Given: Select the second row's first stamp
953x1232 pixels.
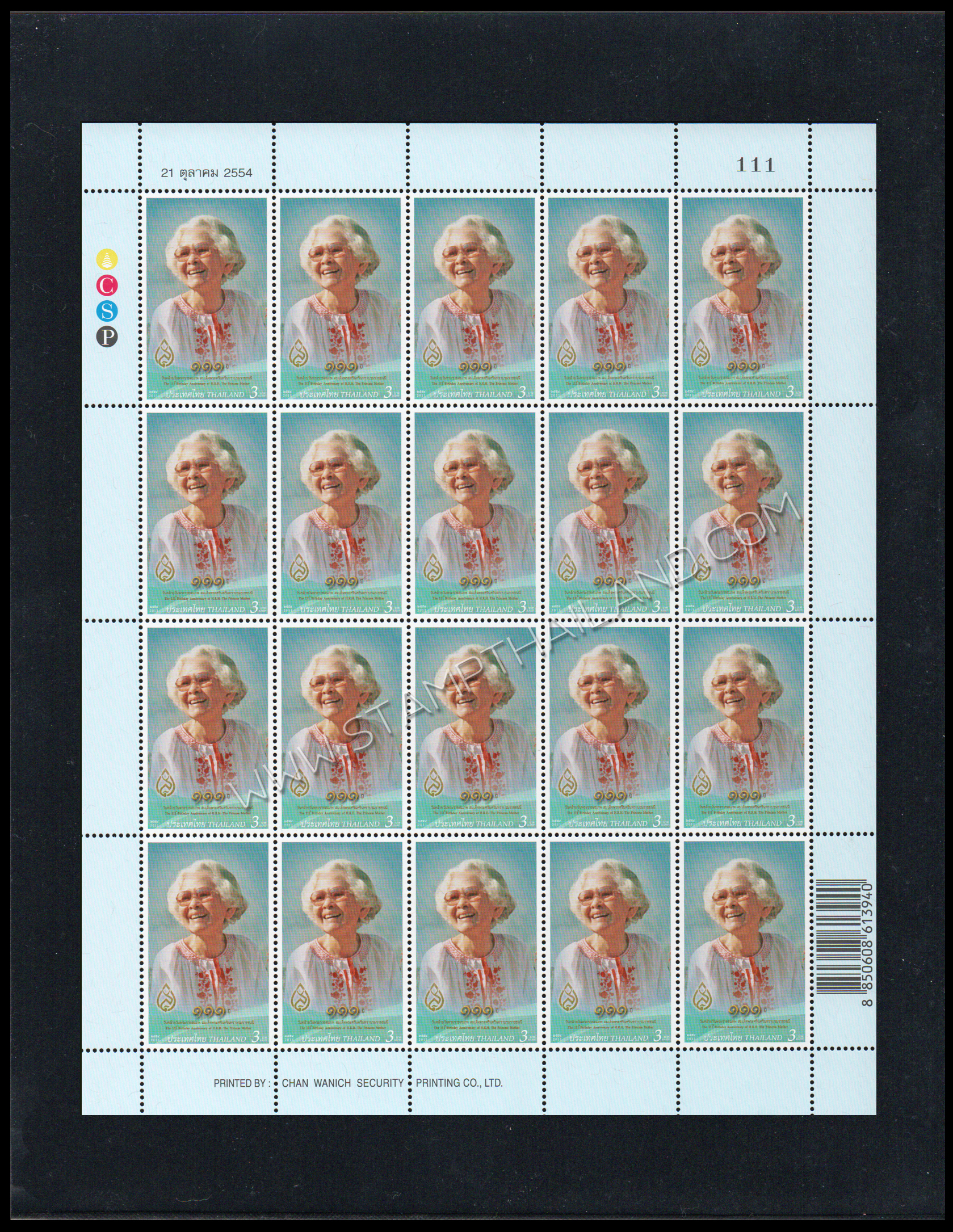Looking at the screenshot, I should click(x=207, y=514).
